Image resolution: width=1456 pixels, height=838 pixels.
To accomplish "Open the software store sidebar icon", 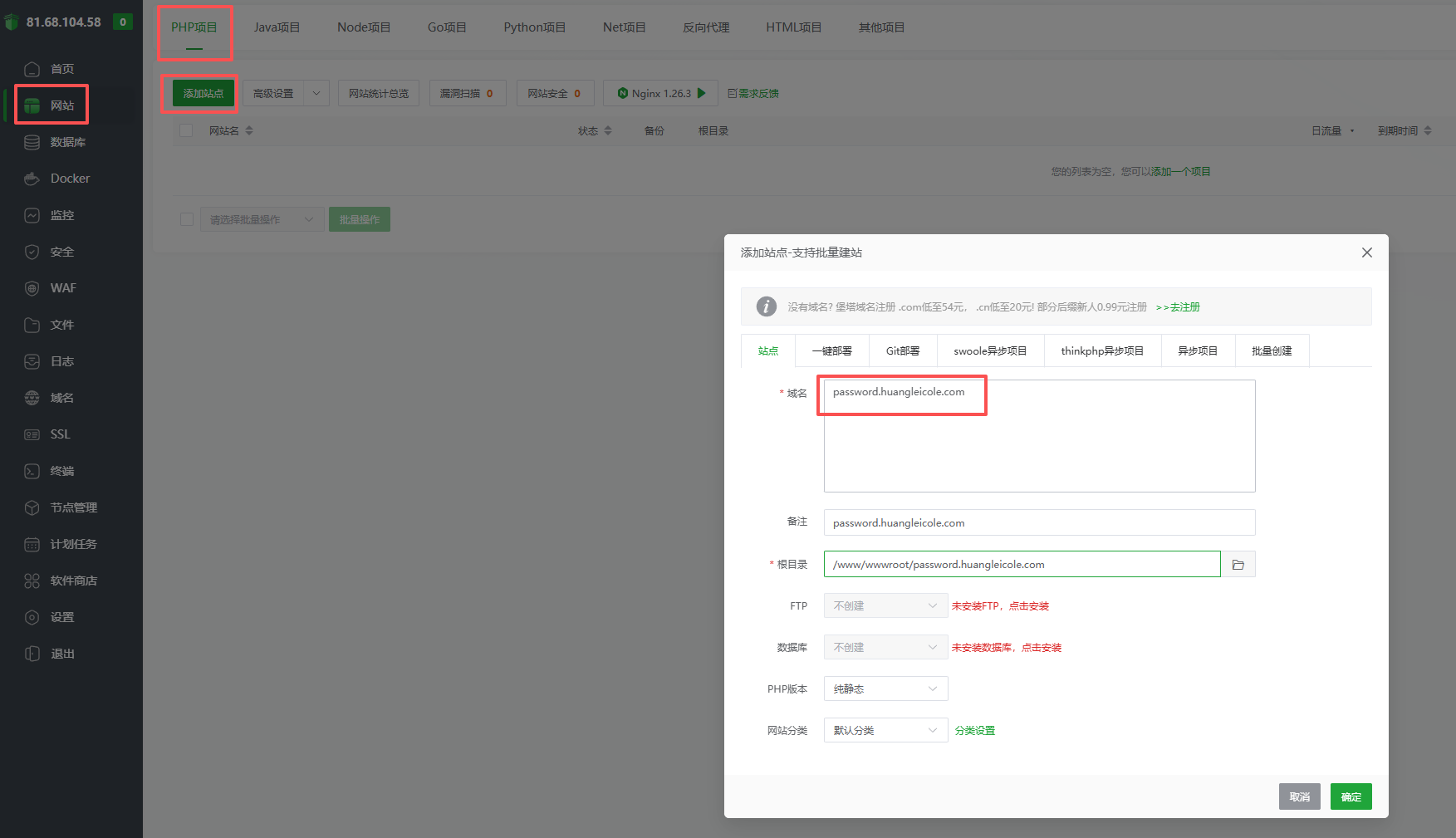I will point(32,581).
